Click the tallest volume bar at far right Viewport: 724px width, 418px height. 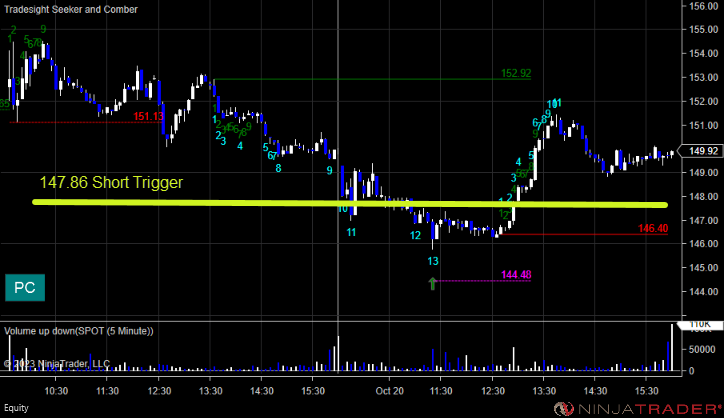tap(672, 347)
